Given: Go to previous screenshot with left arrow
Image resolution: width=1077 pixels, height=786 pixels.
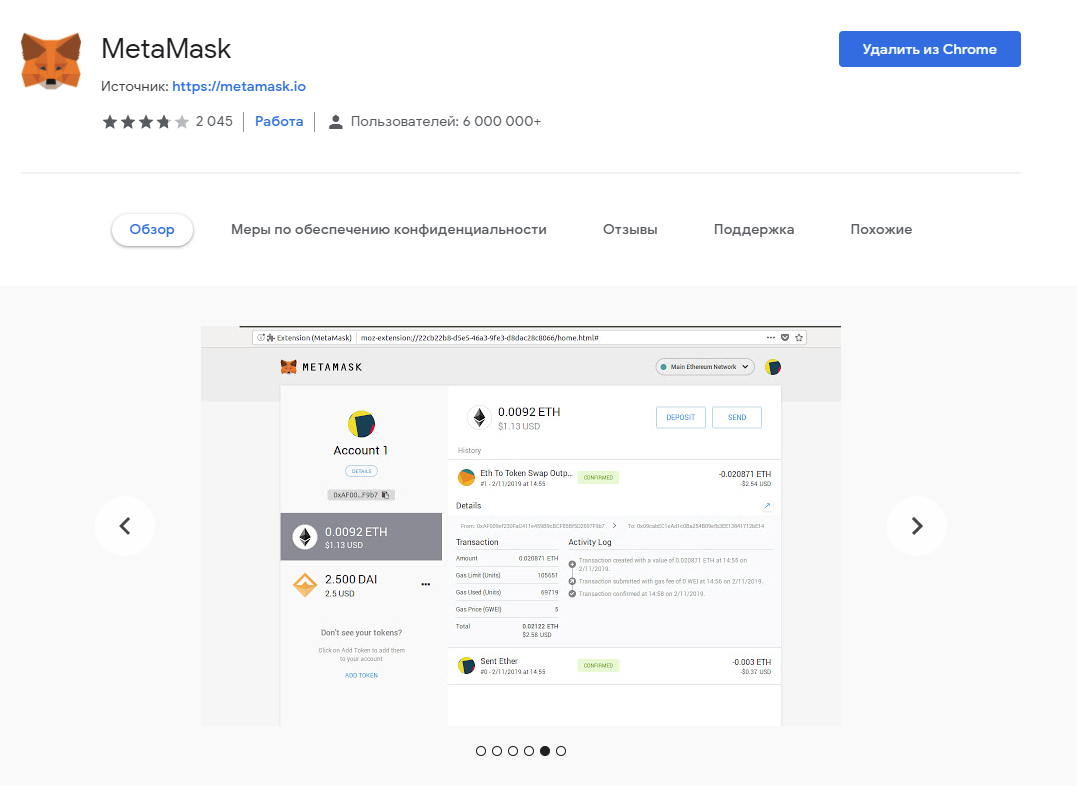Looking at the screenshot, I should pos(125,526).
